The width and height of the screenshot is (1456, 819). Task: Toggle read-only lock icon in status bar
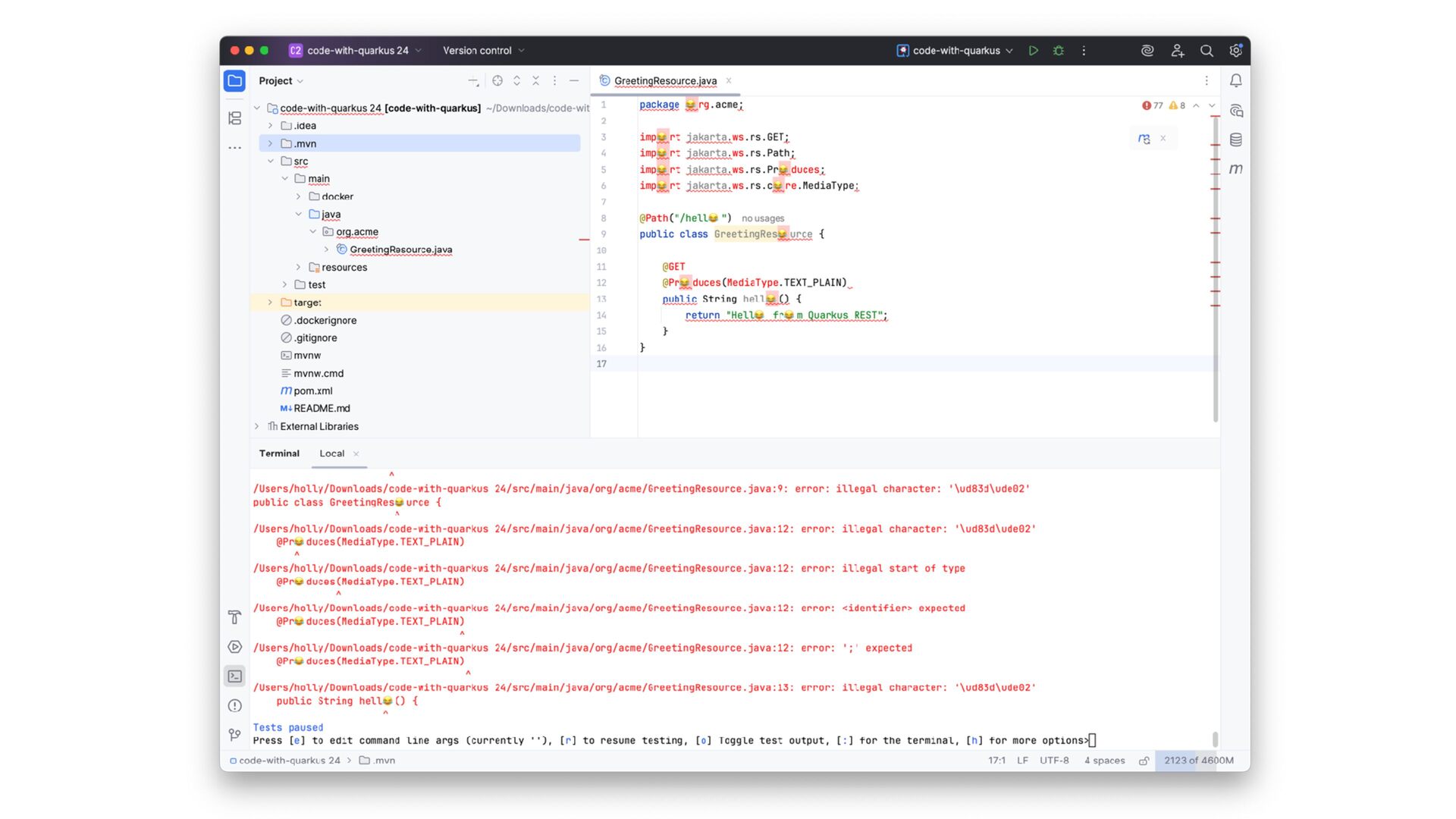pyautogui.click(x=1144, y=761)
